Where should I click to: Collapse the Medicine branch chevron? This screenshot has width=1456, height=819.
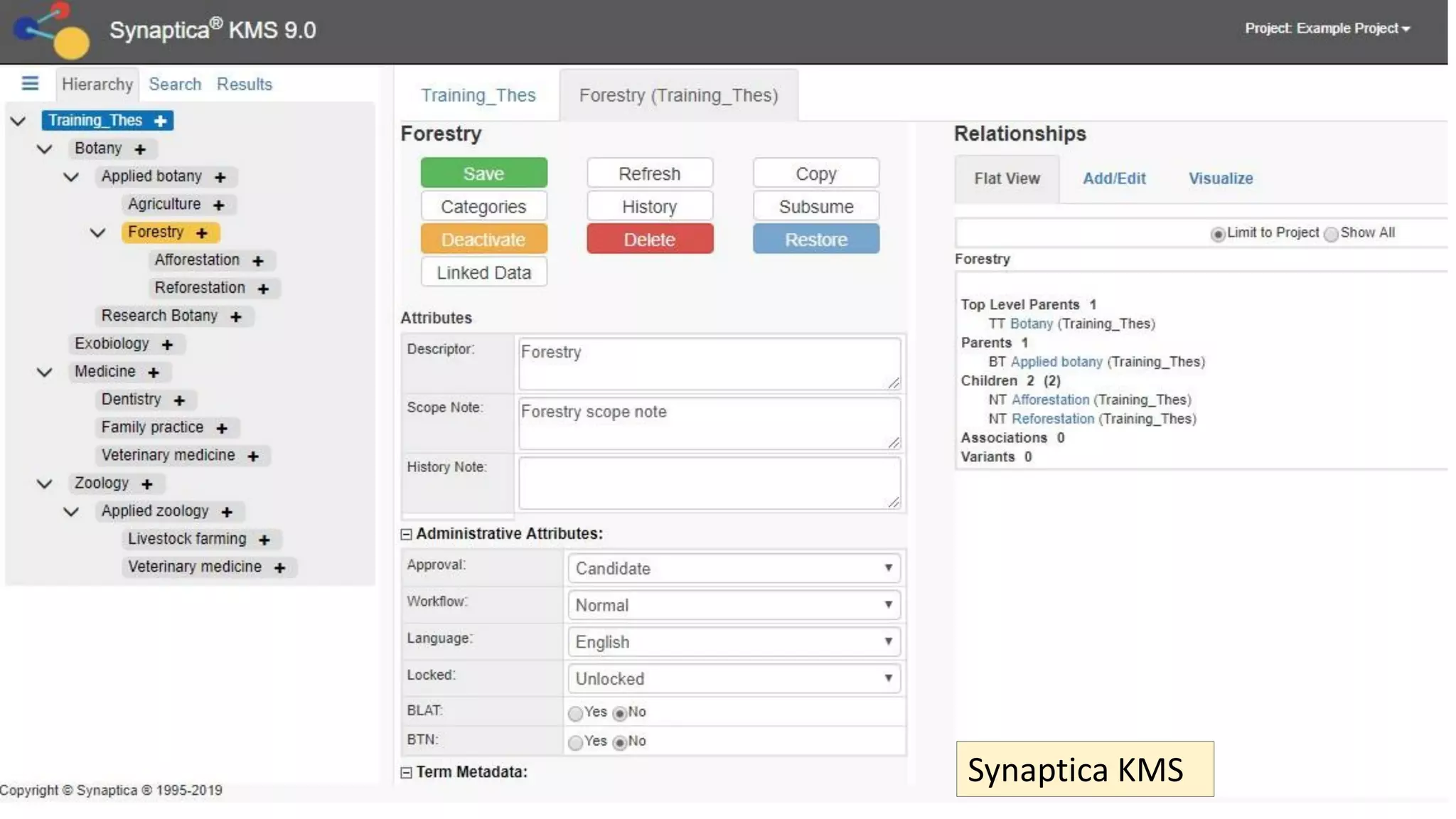(x=45, y=372)
